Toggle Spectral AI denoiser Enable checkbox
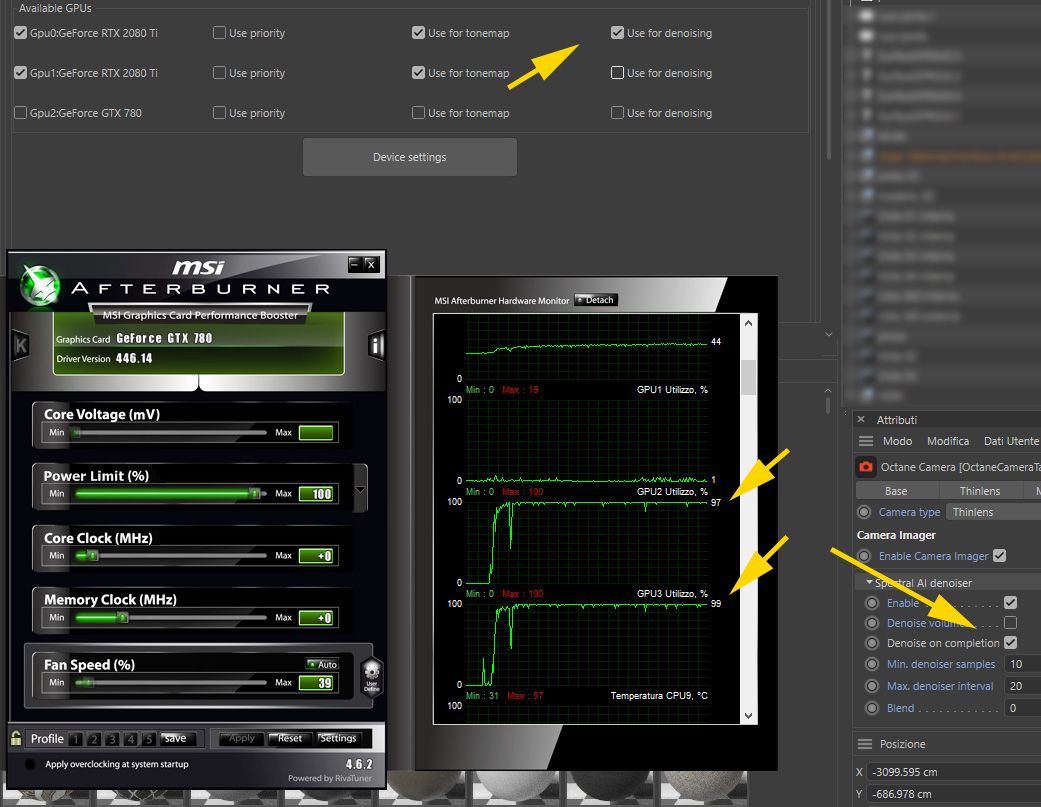Image resolution: width=1041 pixels, height=807 pixels. point(1010,603)
